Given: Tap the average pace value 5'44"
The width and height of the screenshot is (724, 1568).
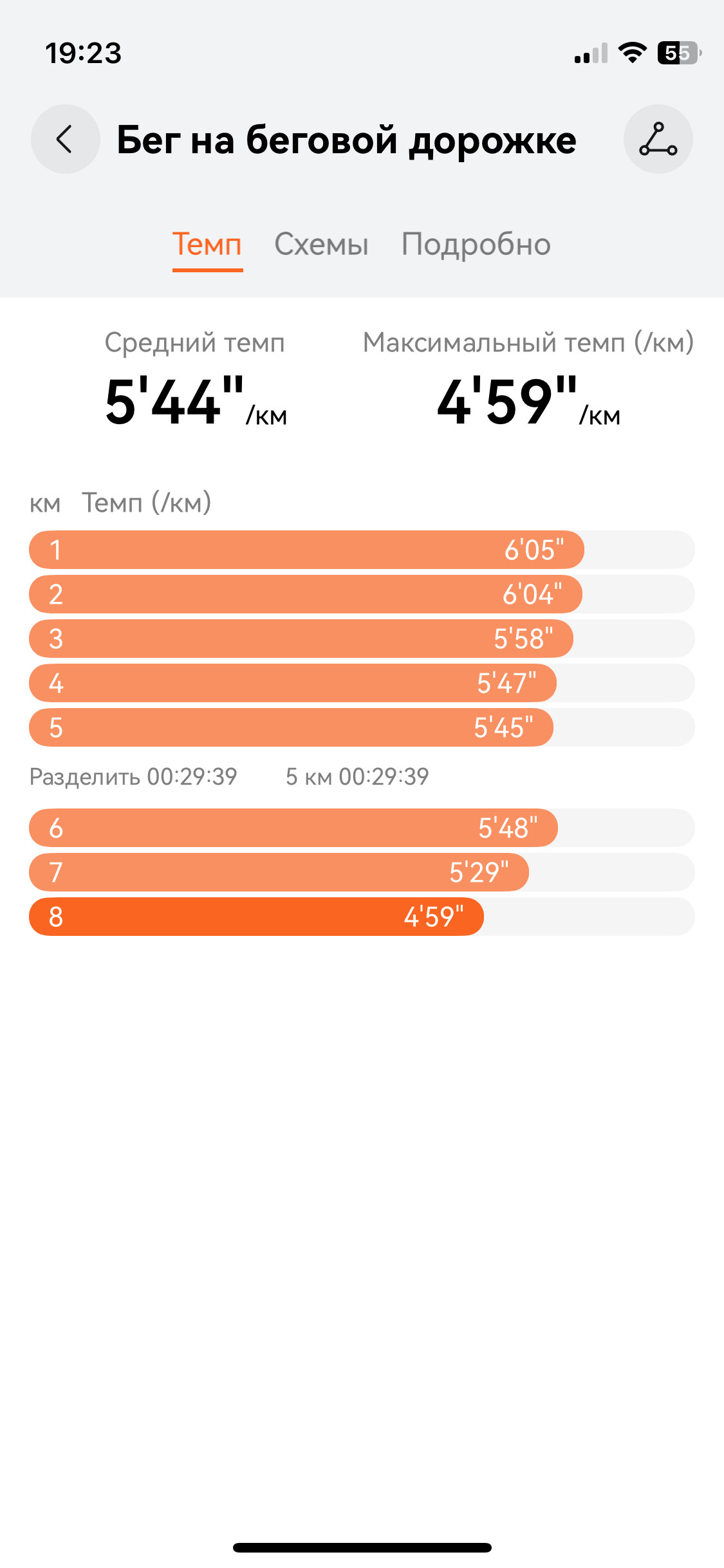Looking at the screenshot, I should pos(196,402).
